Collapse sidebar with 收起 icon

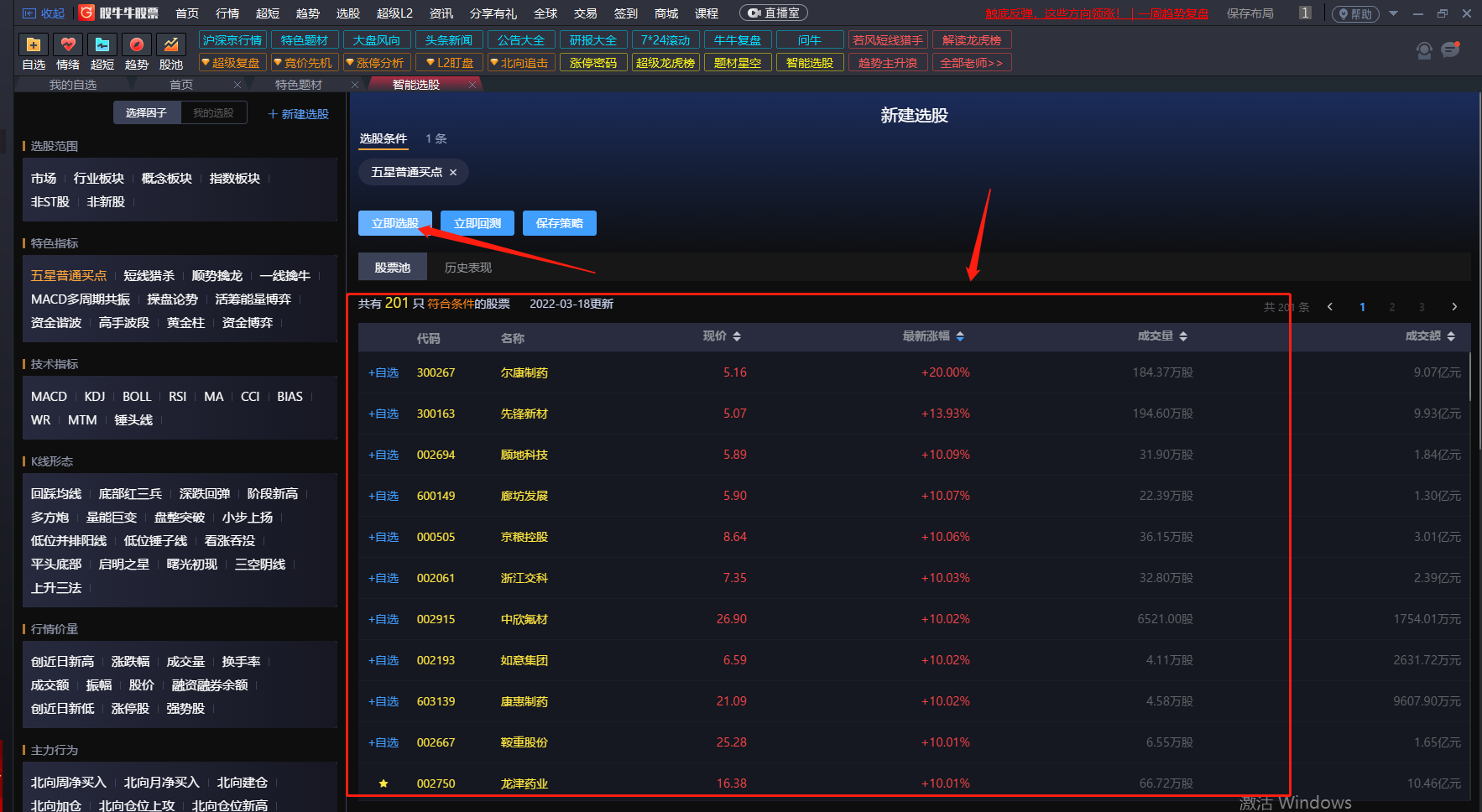(44, 13)
